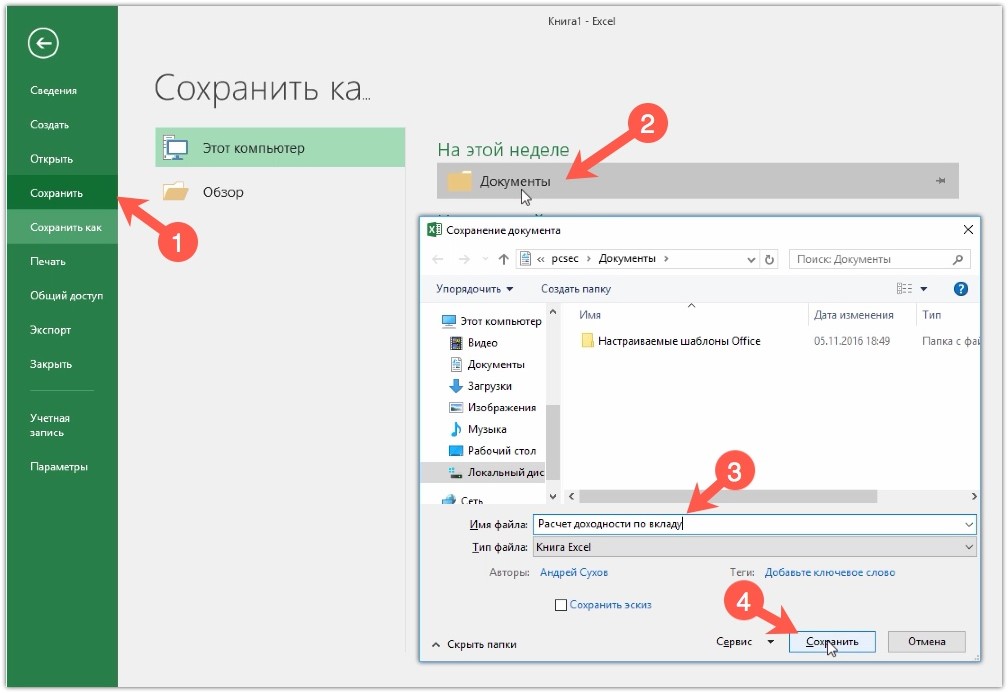Open Экспорт in the sidebar

click(x=51, y=330)
